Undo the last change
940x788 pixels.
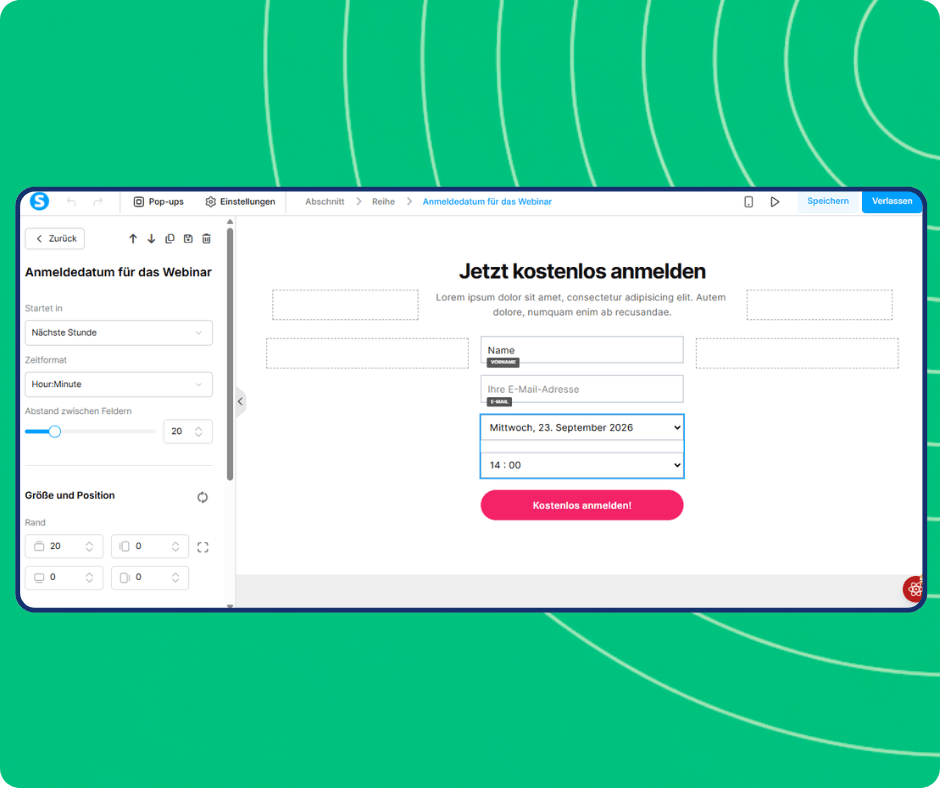[x=71, y=202]
